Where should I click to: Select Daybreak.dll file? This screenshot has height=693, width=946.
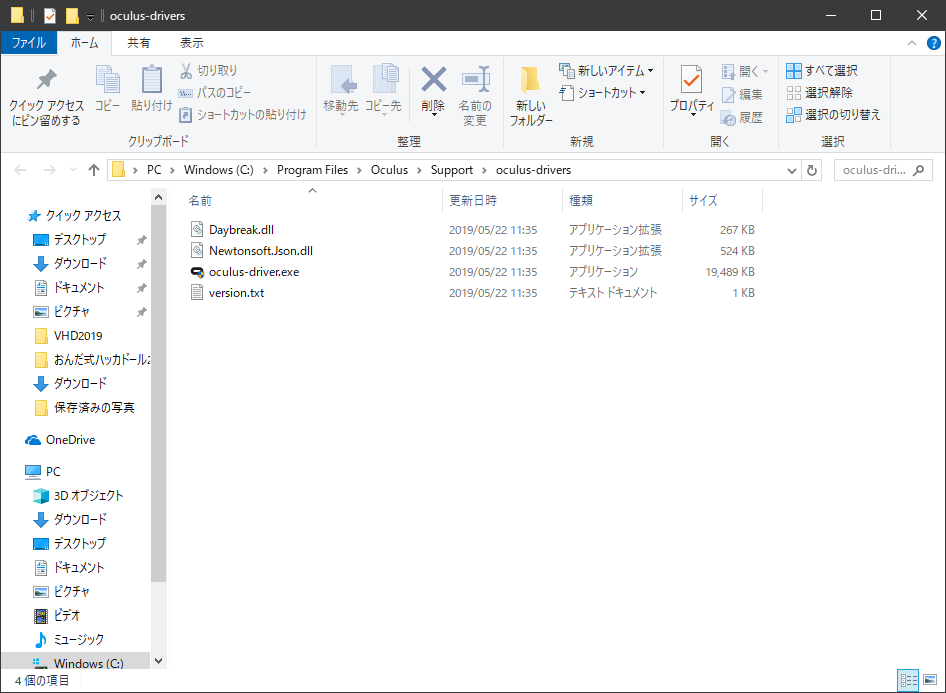(241, 230)
